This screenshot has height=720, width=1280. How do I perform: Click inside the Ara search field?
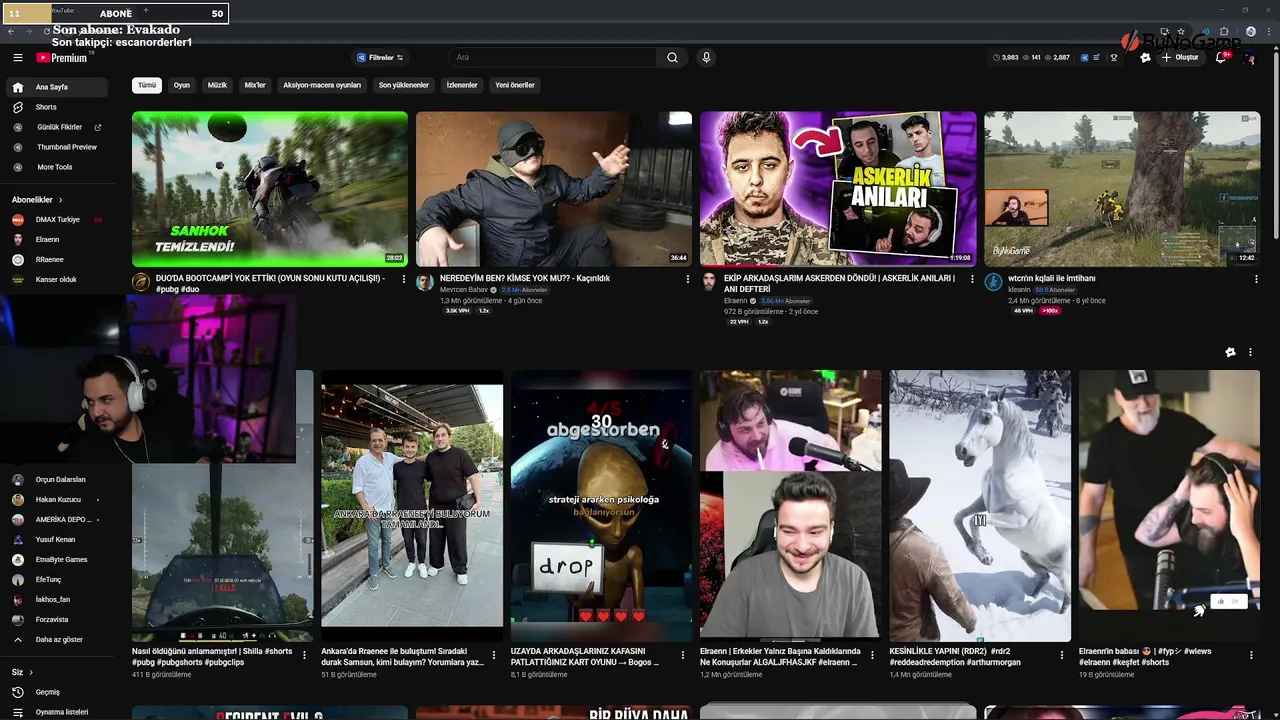(552, 58)
